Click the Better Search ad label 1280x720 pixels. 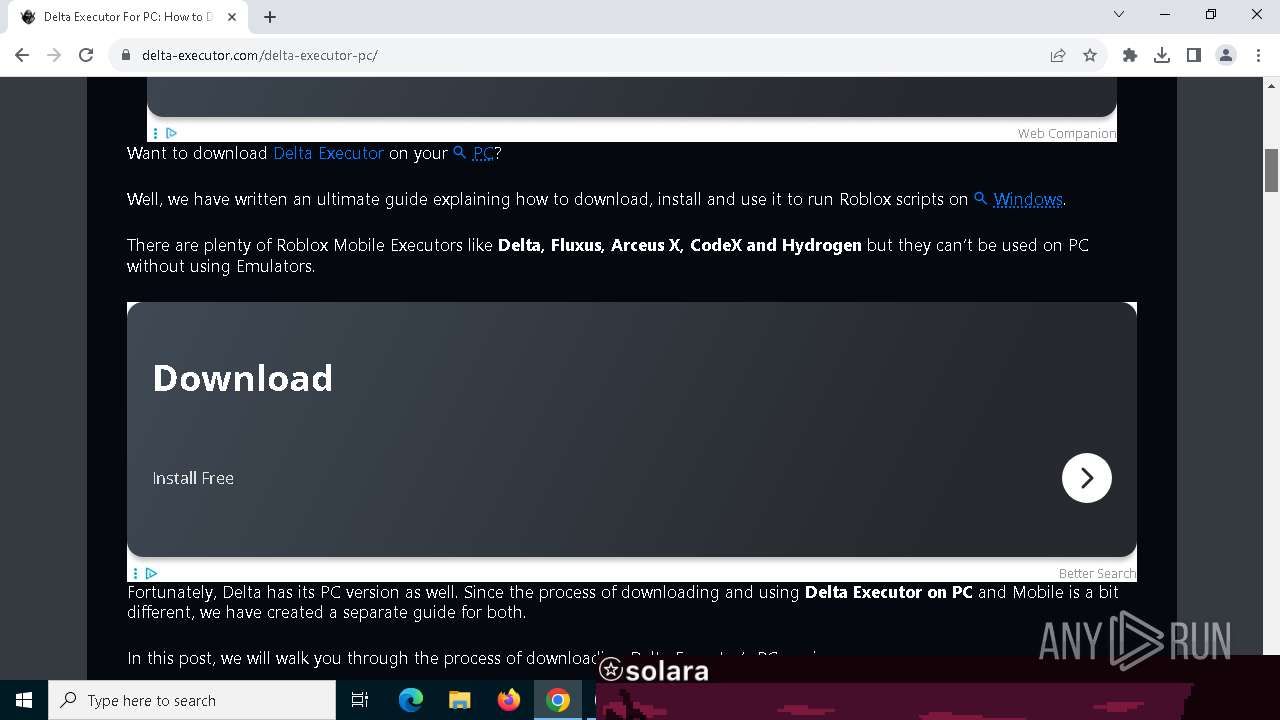click(x=1097, y=573)
